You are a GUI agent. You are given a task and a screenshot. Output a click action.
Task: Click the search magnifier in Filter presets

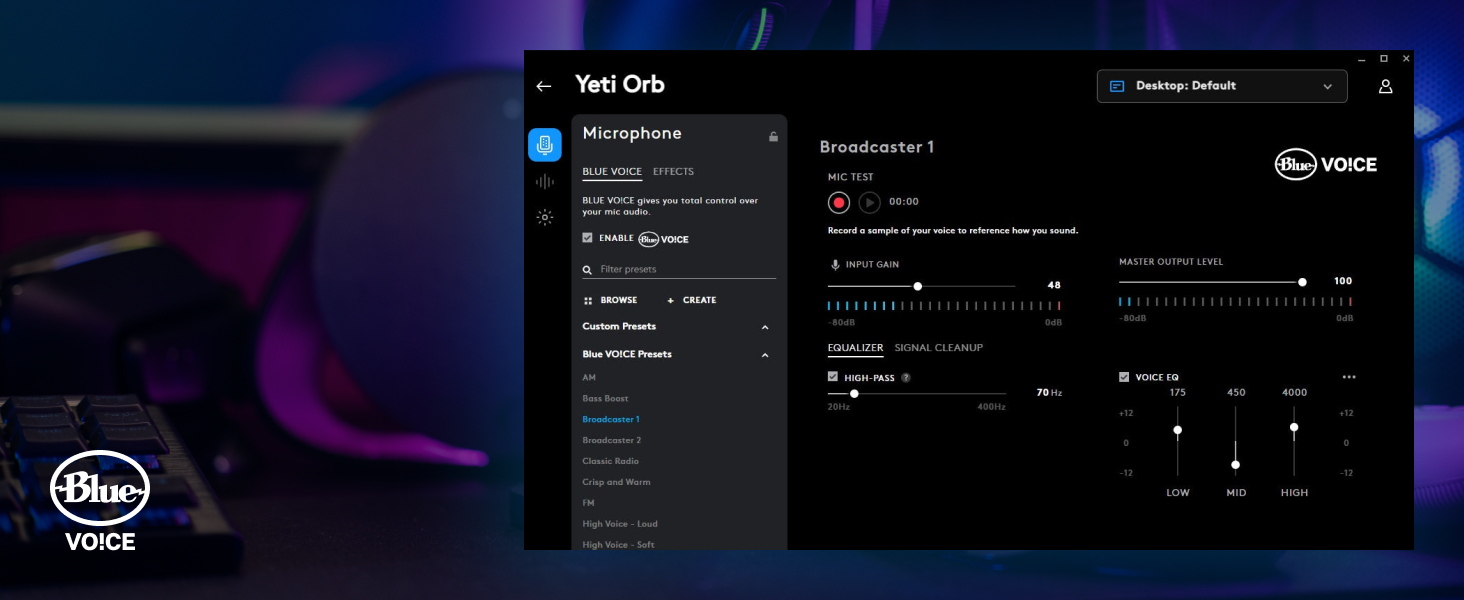(587, 270)
